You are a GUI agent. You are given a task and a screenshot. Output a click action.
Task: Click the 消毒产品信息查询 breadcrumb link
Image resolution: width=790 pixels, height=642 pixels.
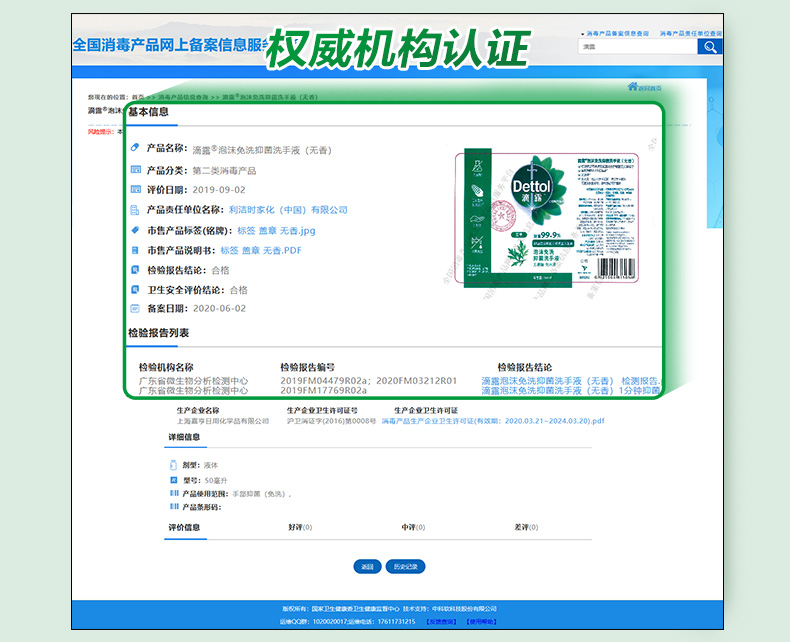[x=182, y=97]
